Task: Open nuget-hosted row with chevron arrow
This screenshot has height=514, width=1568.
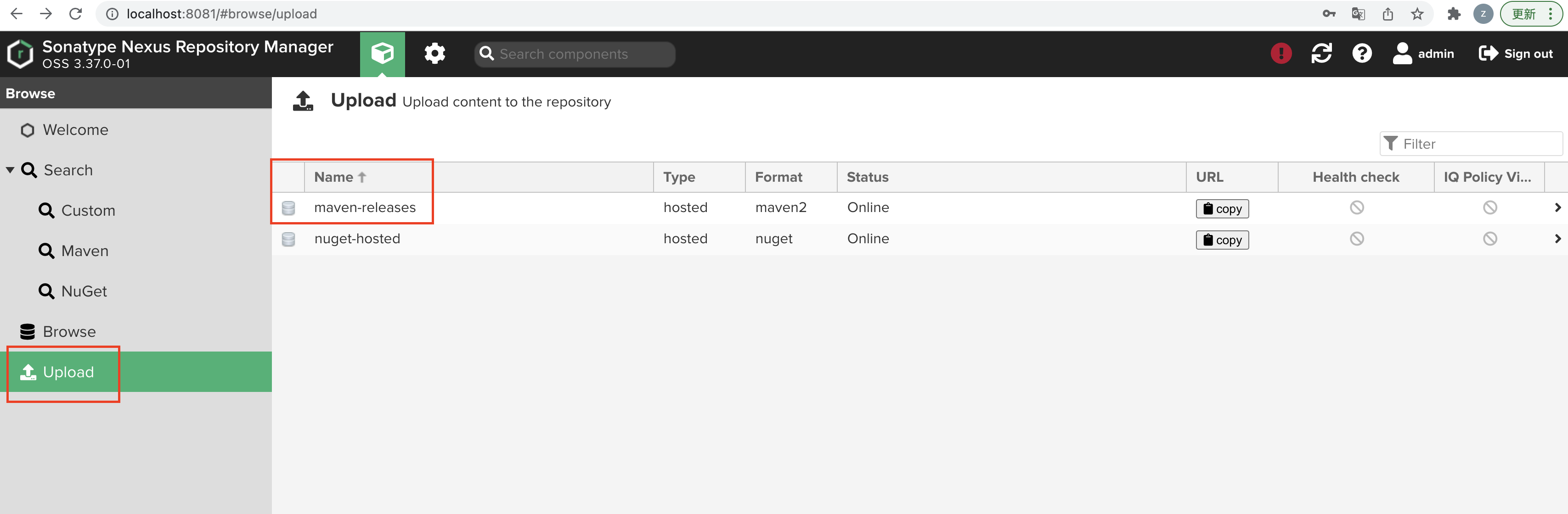Action: tap(1557, 239)
